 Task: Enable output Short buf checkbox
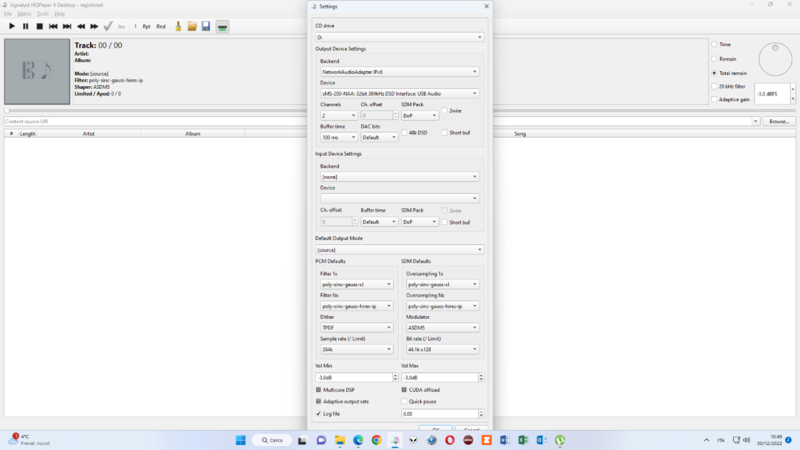(445, 133)
